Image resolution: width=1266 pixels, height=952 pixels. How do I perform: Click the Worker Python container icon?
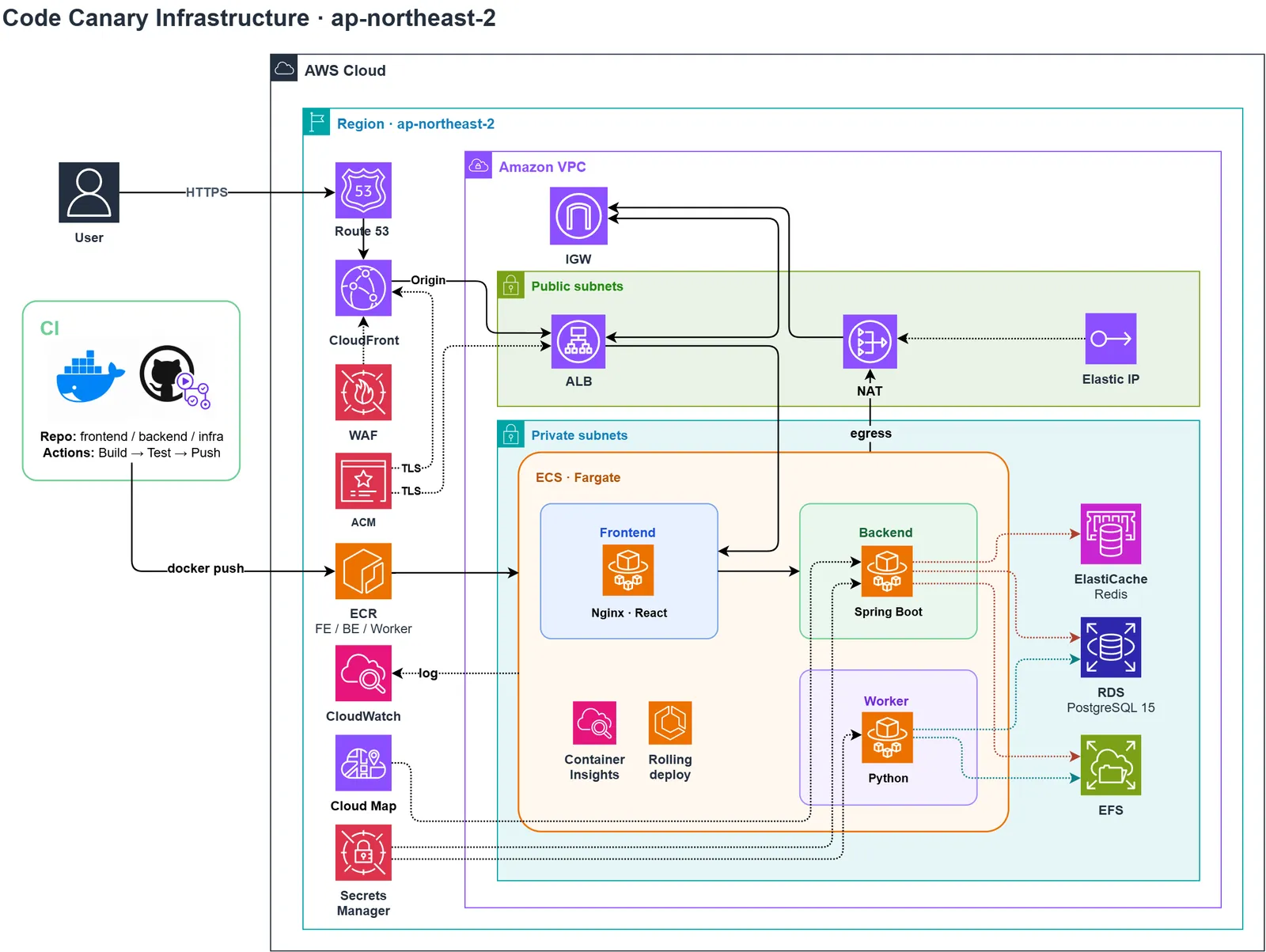point(887,738)
